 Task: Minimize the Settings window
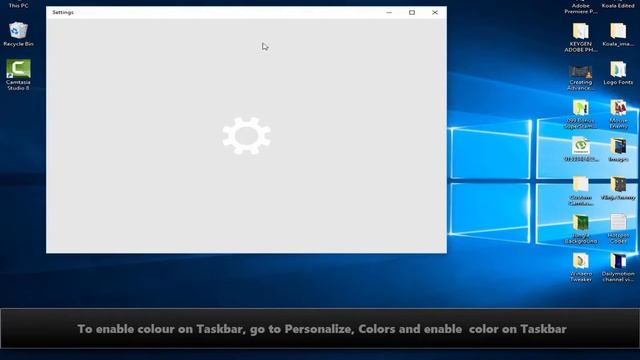(389, 13)
